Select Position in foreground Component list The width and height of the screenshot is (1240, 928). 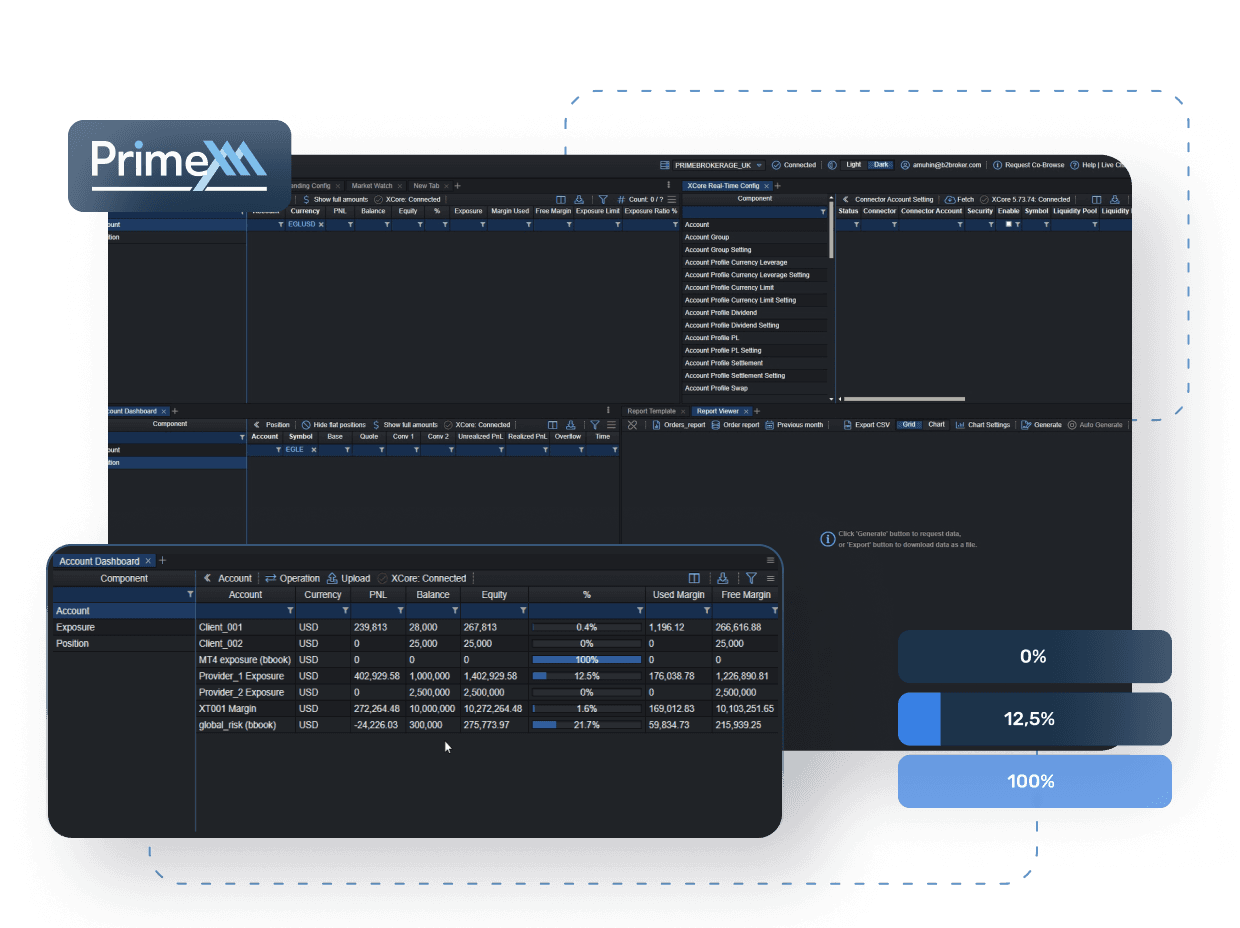123,643
